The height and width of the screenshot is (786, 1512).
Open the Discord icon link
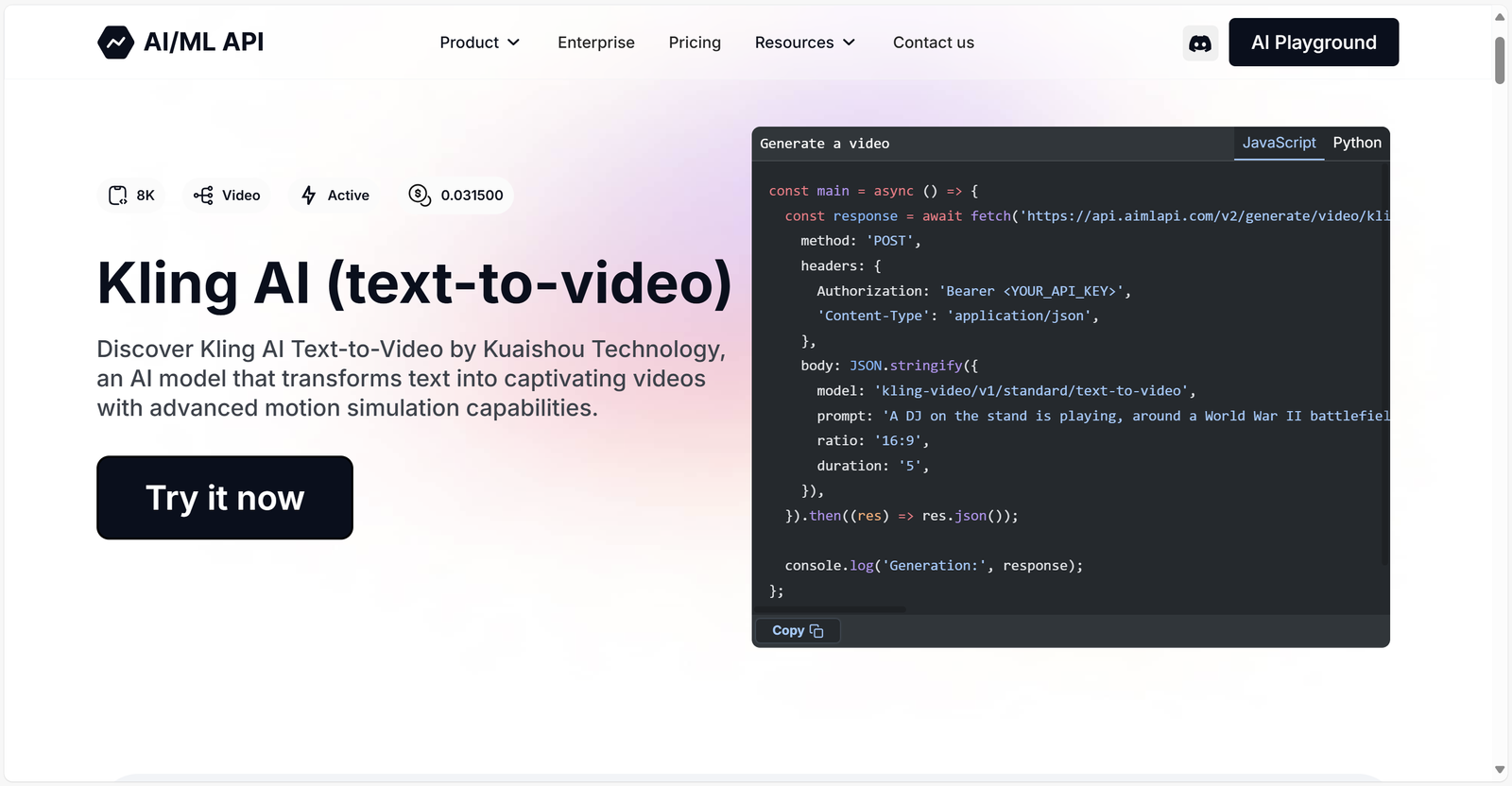click(x=1200, y=43)
